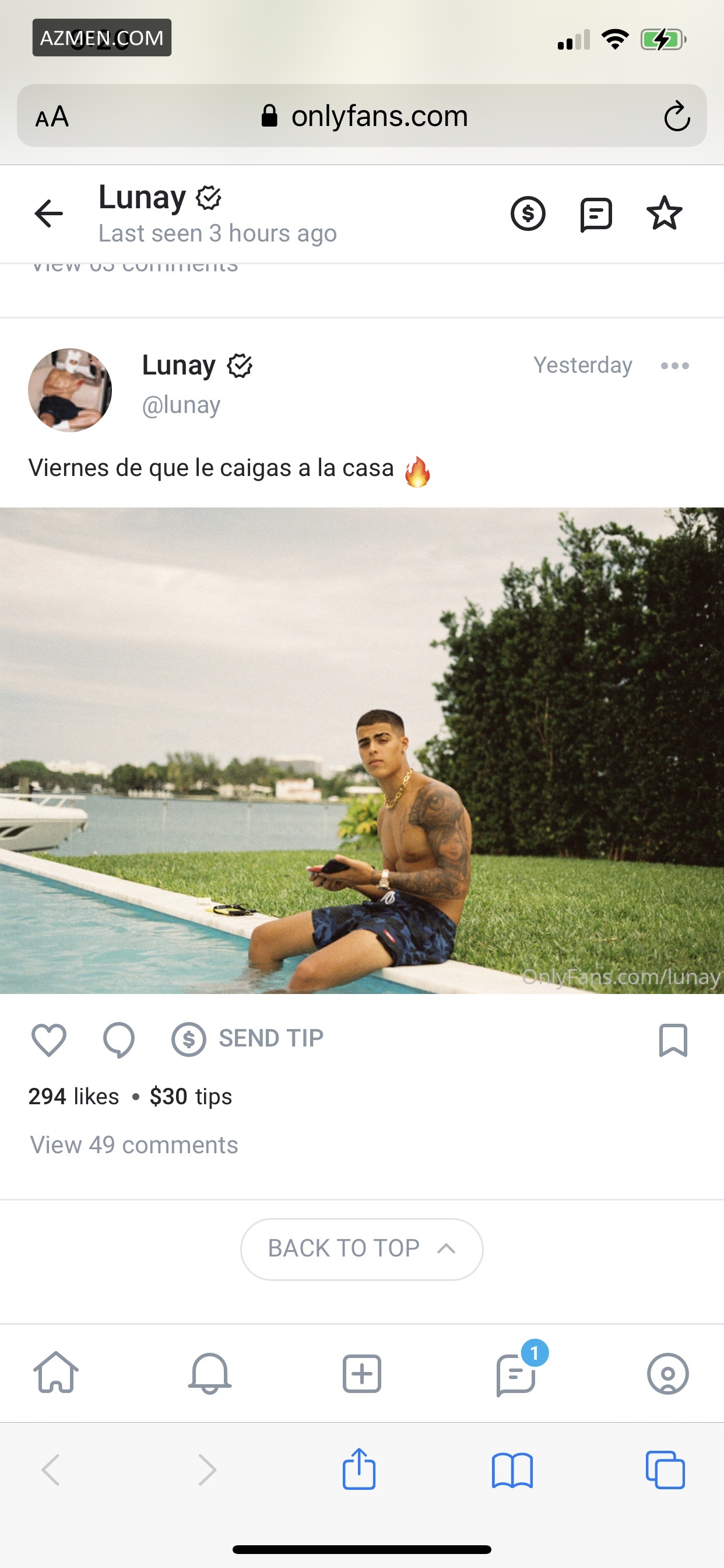Open the comment bubble under the photo
Image resolution: width=724 pixels, height=1568 pixels.
[x=119, y=1039]
